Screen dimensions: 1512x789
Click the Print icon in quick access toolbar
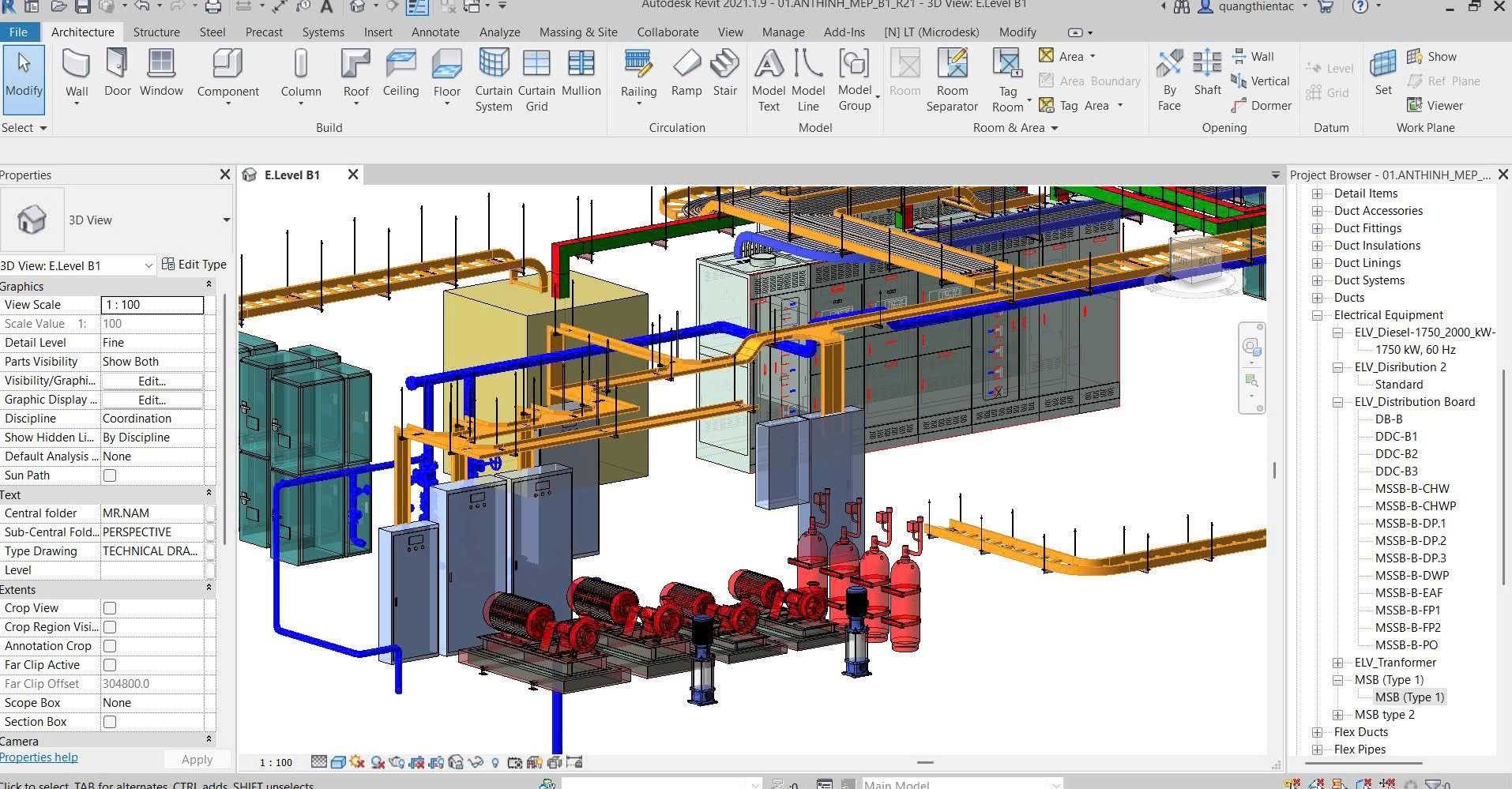(213, 6)
